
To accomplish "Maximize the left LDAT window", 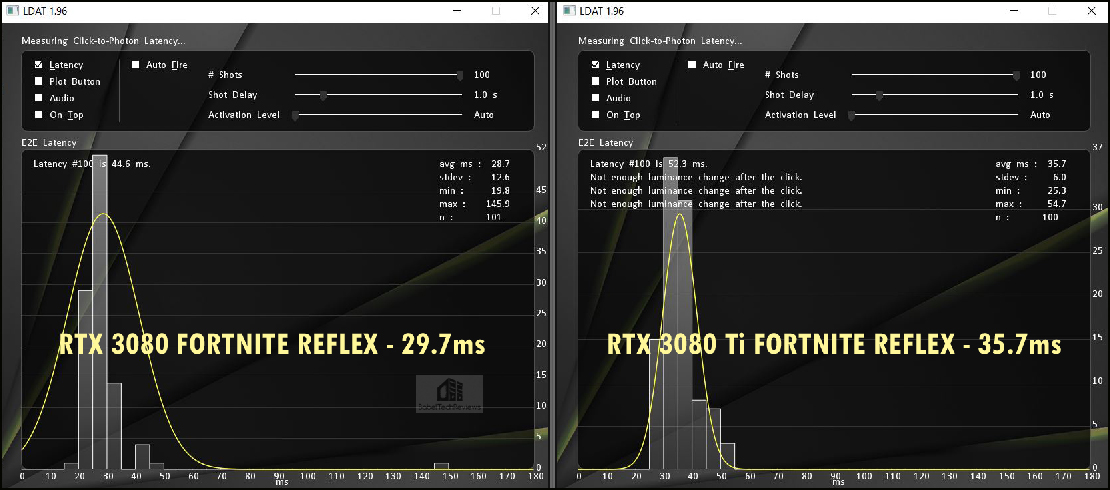I will [496, 11].
